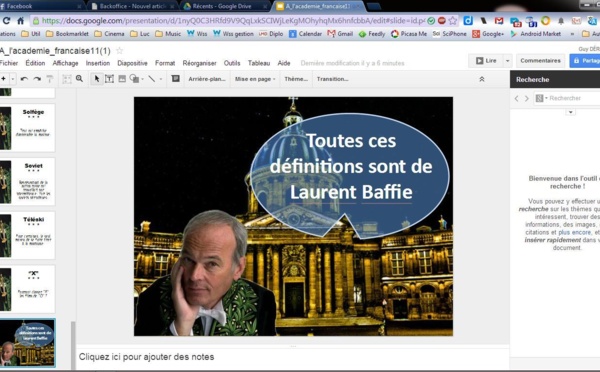Click the Transition... button

[x=332, y=79]
